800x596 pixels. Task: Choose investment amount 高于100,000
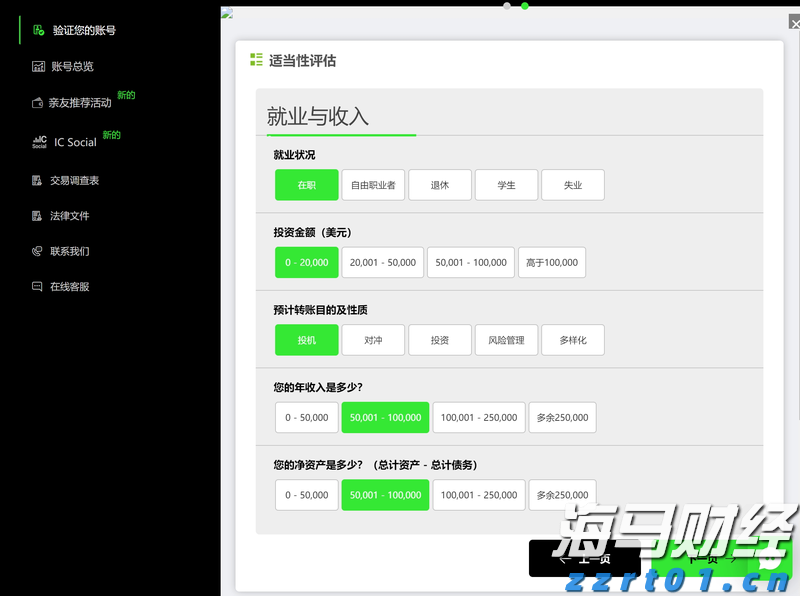tap(552, 262)
